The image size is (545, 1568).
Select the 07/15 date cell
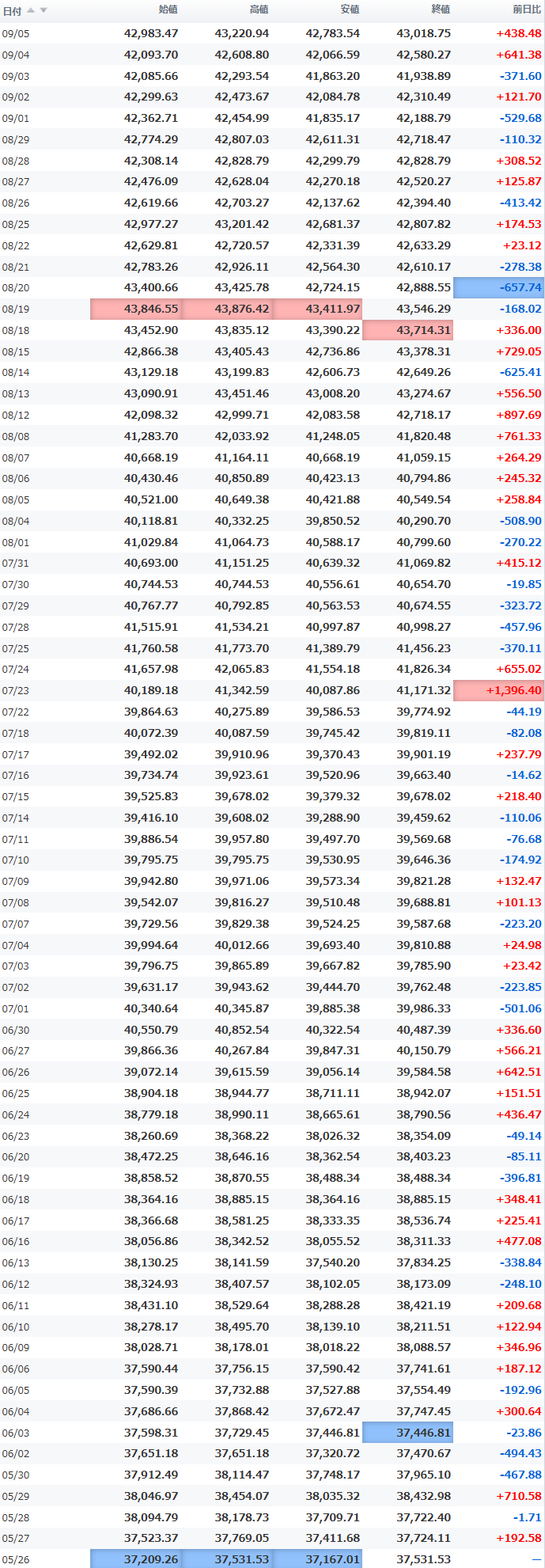[x=16, y=797]
